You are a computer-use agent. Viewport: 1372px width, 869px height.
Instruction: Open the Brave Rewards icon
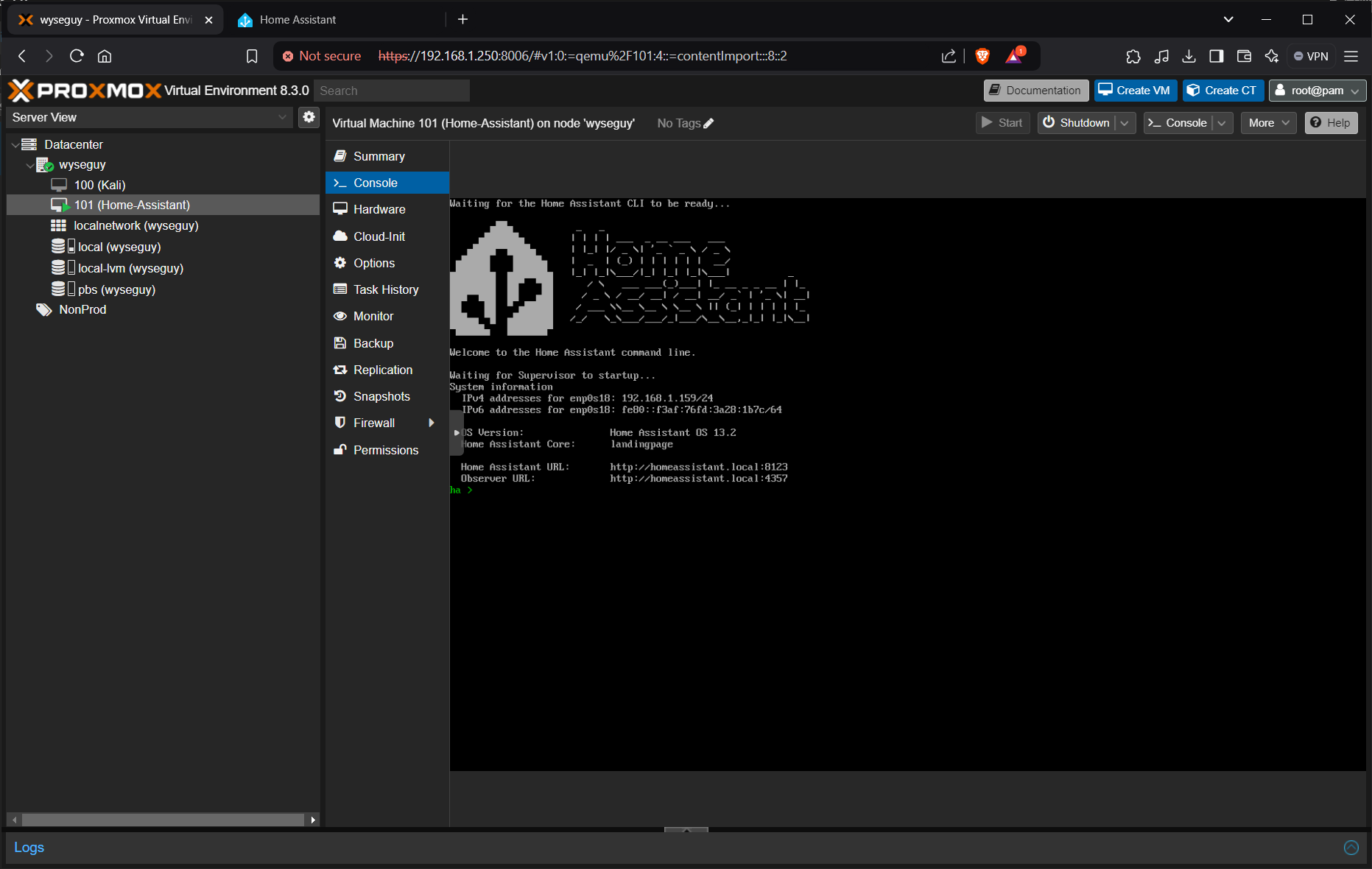1015,56
